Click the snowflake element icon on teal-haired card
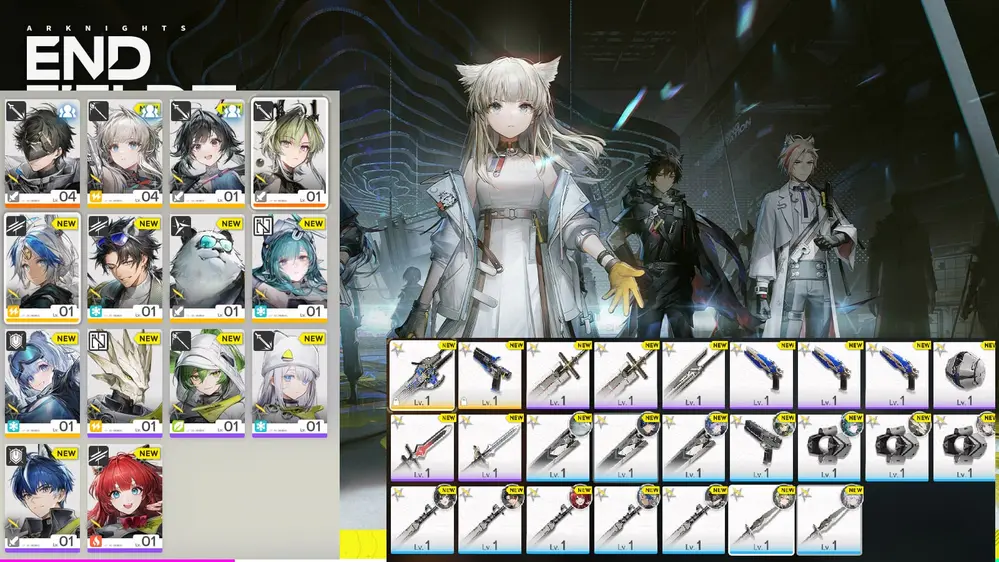The height and width of the screenshot is (562, 999). coord(261,311)
